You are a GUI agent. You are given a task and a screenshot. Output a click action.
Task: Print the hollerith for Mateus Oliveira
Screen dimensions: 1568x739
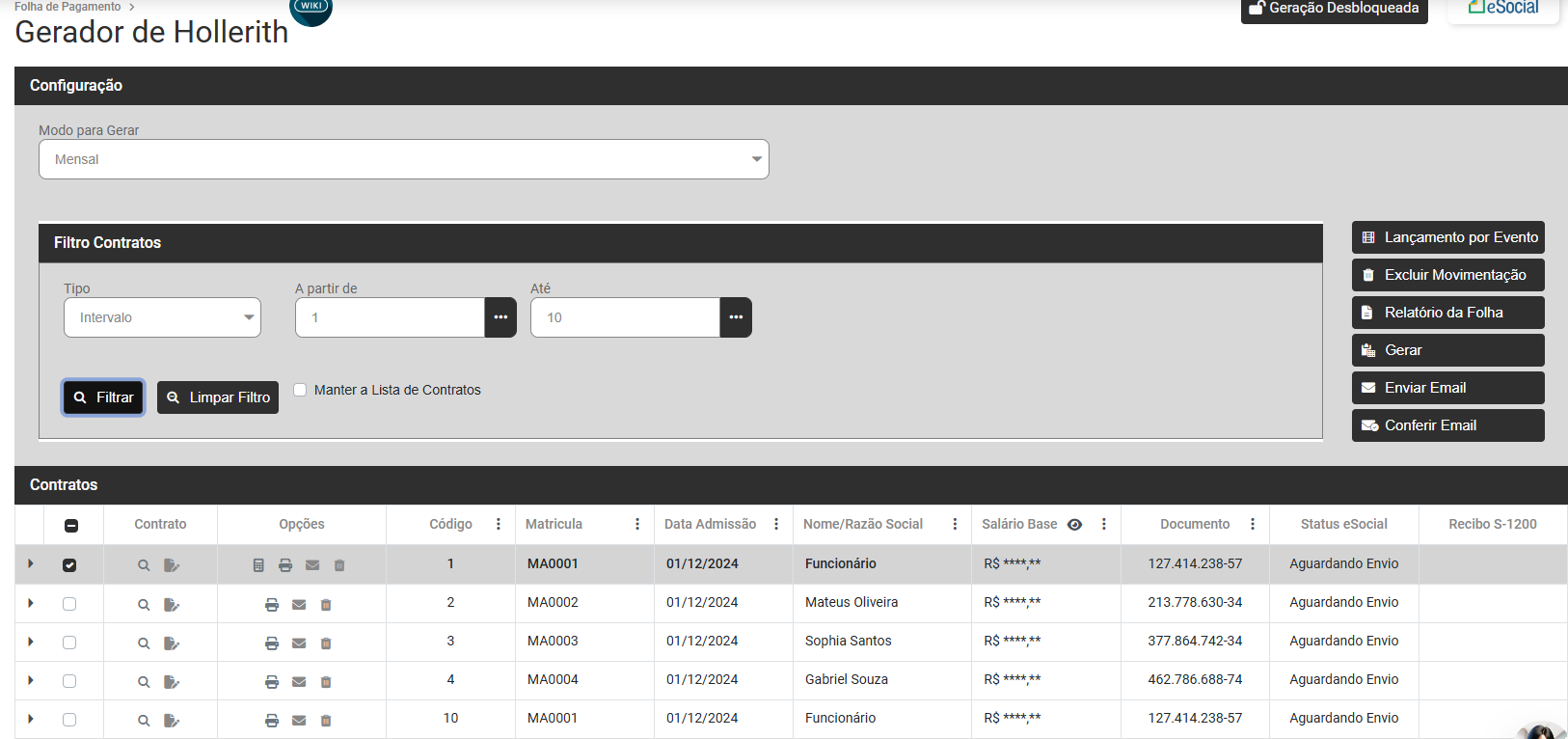pos(272,605)
